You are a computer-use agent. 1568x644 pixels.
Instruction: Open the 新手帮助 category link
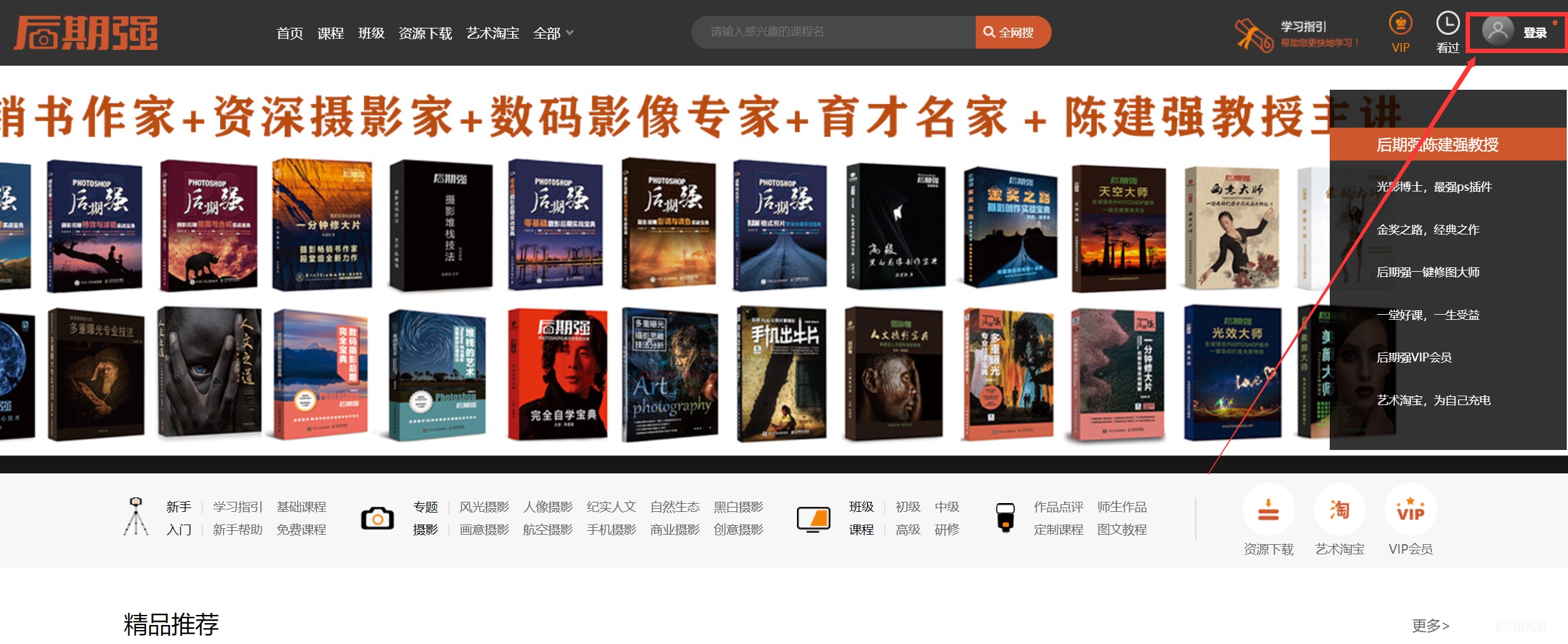coord(238,530)
